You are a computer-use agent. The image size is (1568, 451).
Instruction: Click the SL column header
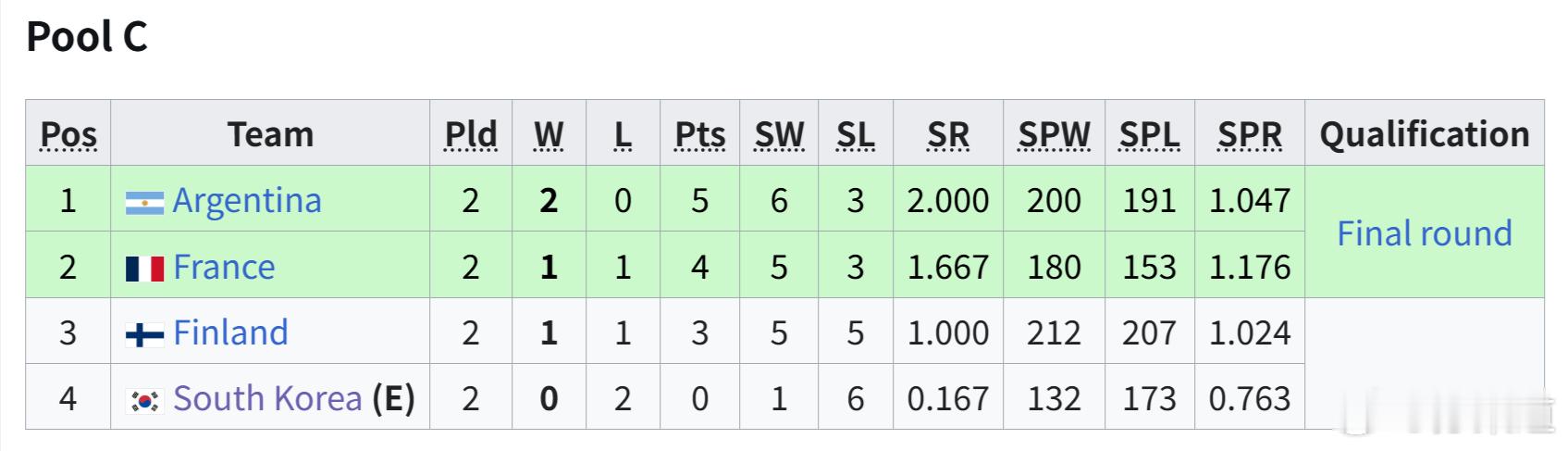pyautogui.click(x=856, y=134)
